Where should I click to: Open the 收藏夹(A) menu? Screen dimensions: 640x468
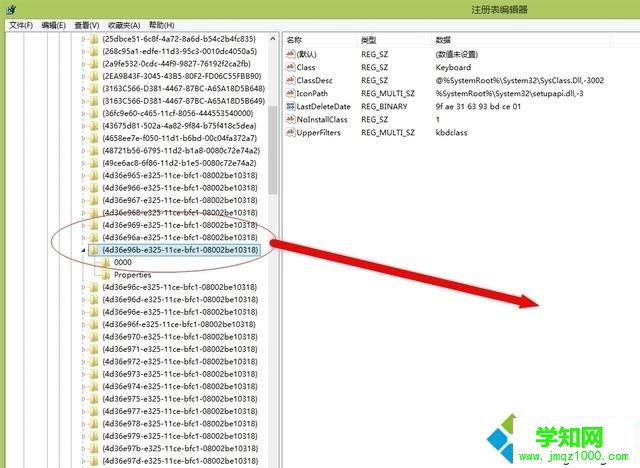pyautogui.click(x=124, y=25)
